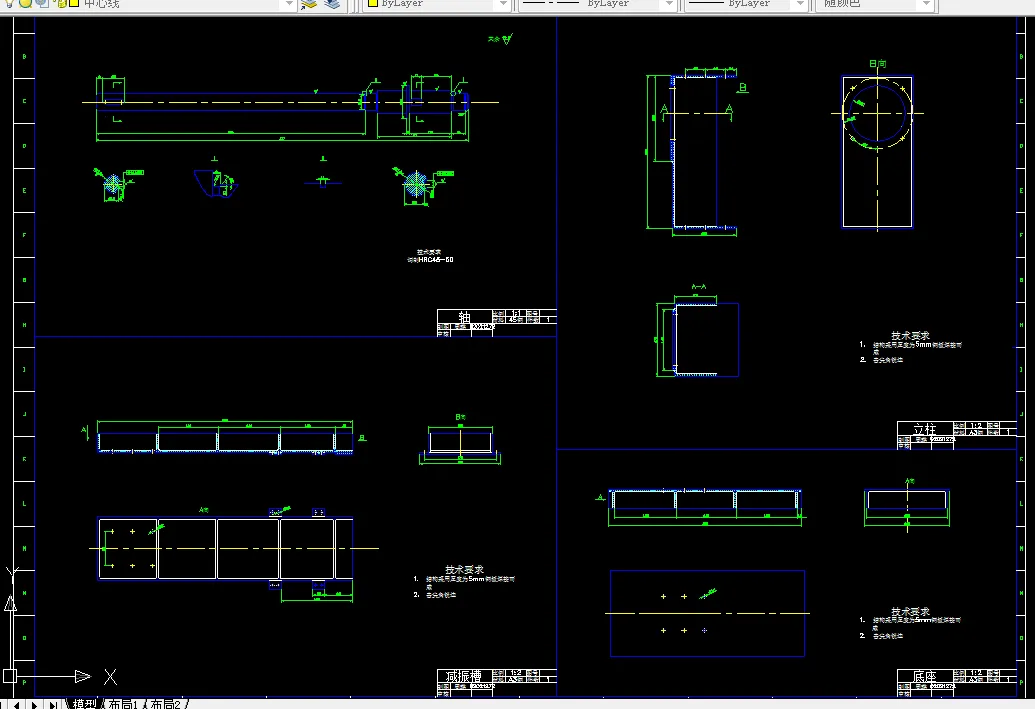The image size is (1035, 709).
Task: Open the layer list dropdown showing 中心线
Action: 288,4
